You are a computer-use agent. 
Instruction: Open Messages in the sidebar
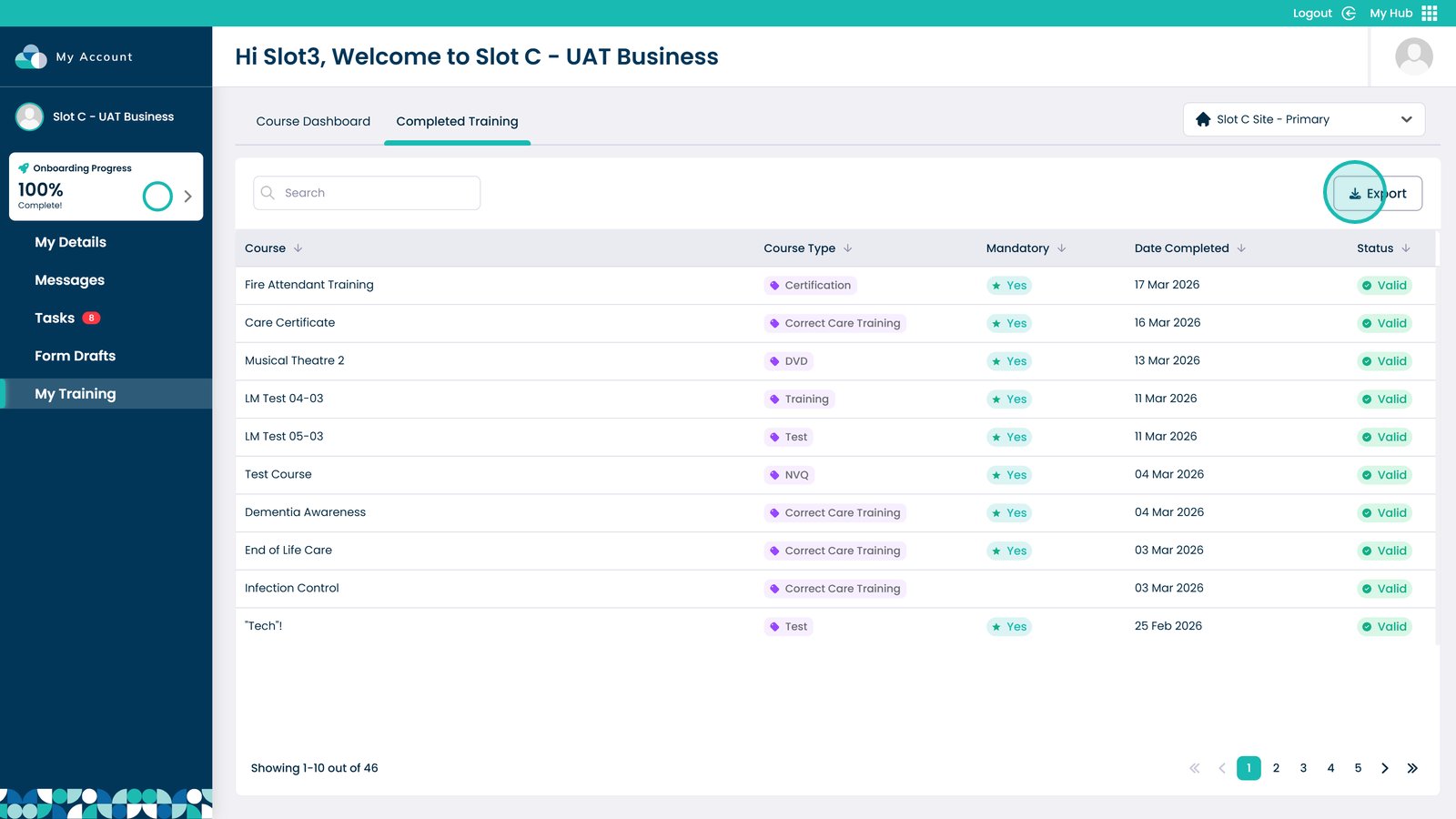[x=69, y=280]
